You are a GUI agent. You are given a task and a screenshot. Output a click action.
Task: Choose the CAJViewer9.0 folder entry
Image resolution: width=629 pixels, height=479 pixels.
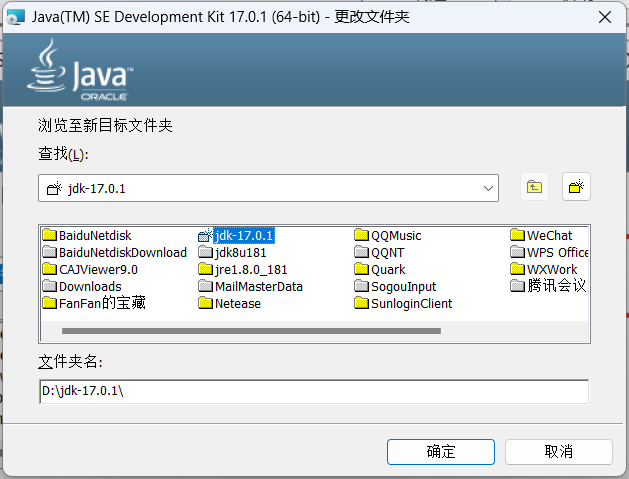[x=90, y=269]
